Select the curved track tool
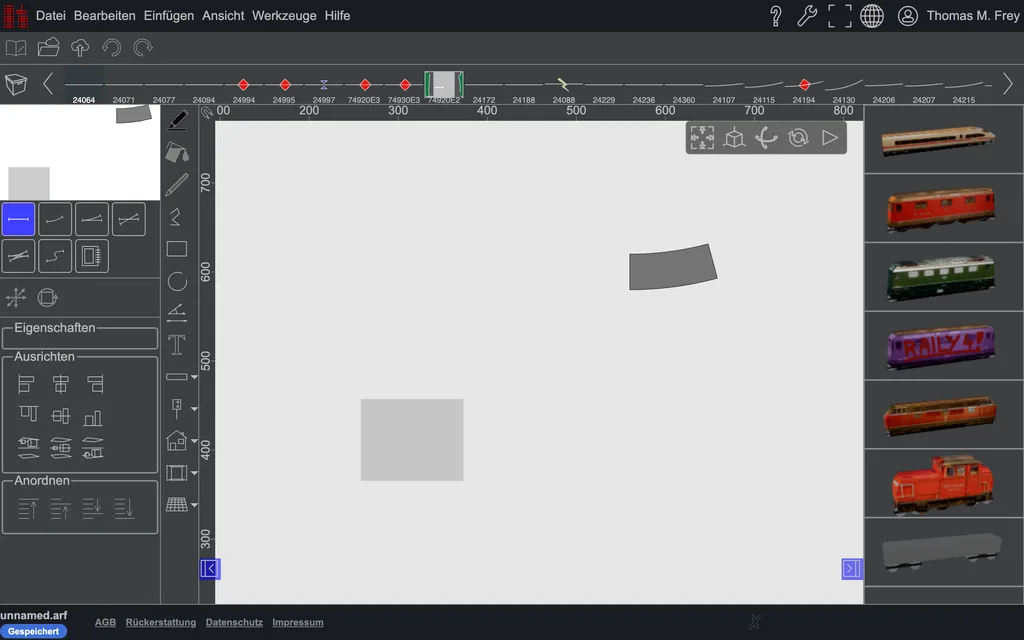This screenshot has width=1024, height=640. coord(55,219)
